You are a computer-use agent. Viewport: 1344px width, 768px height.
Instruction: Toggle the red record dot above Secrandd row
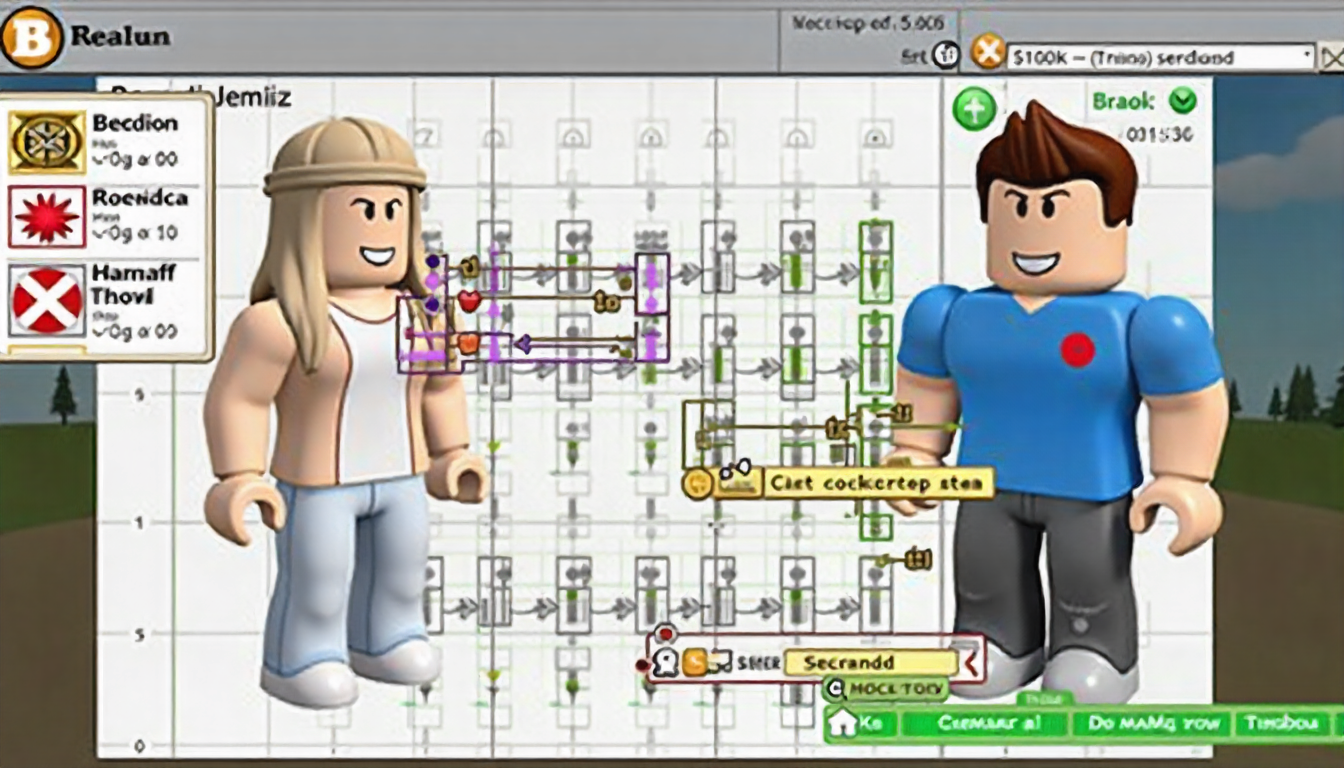coord(664,633)
